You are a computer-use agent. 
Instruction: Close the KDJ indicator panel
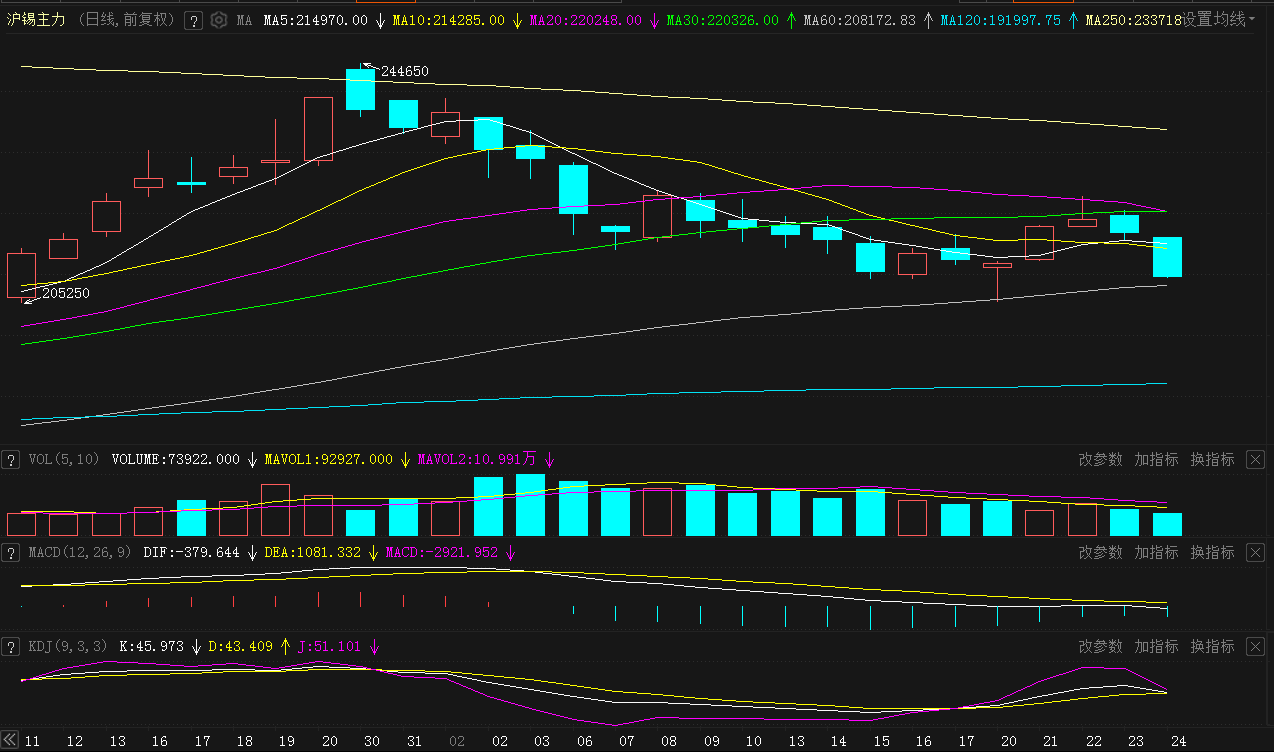1255,647
